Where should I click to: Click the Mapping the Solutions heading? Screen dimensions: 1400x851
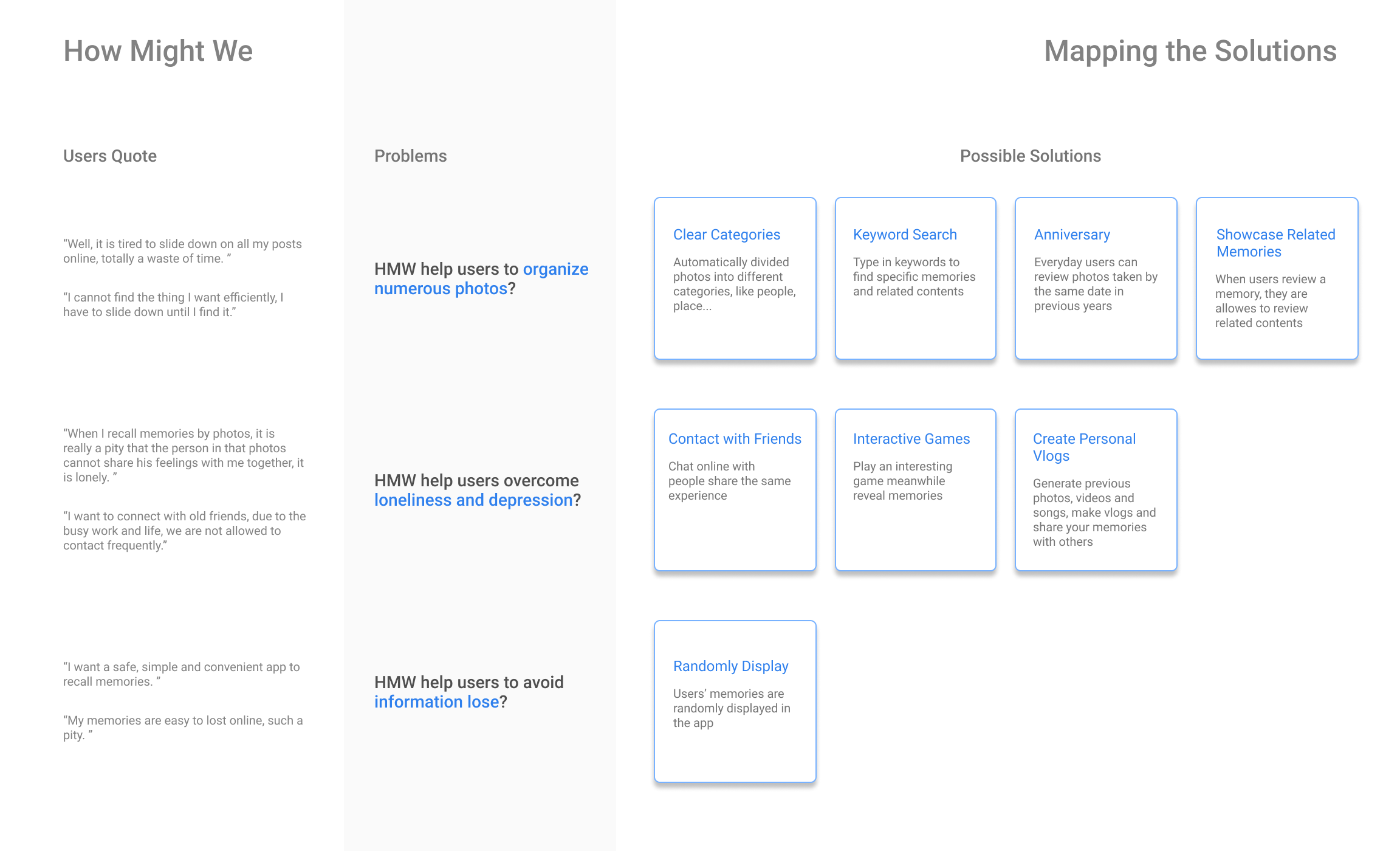point(1190,51)
